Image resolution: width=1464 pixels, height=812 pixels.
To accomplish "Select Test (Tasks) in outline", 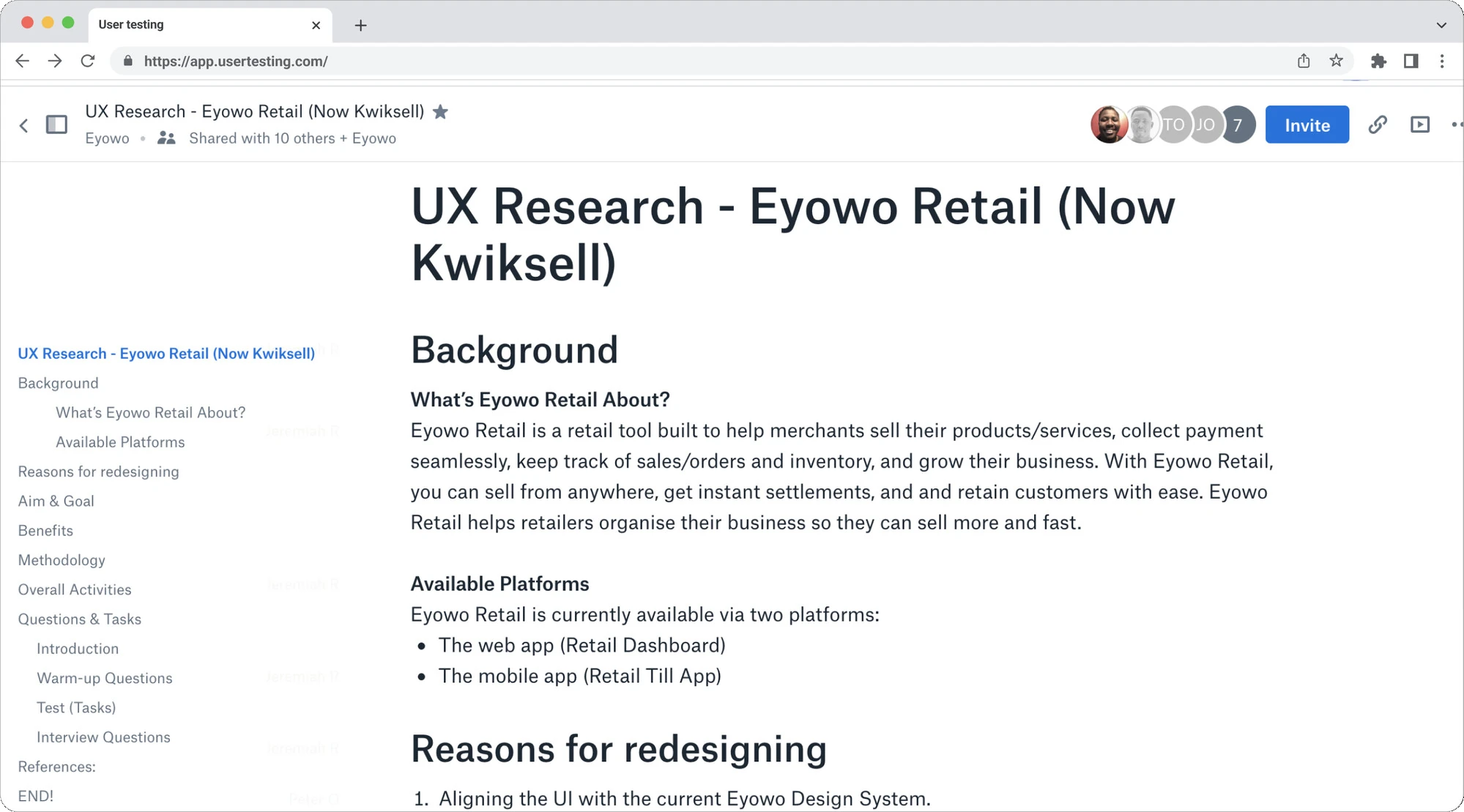I will click(76, 707).
